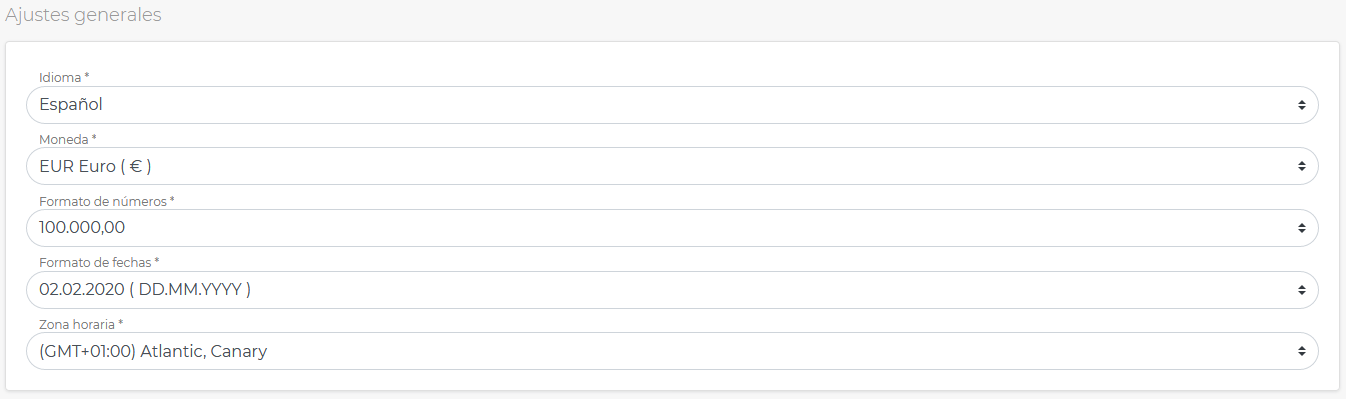Click the (GMT+01:00) Atlantic, Canary value
Screen dimensions: 1346x399
pos(153,351)
